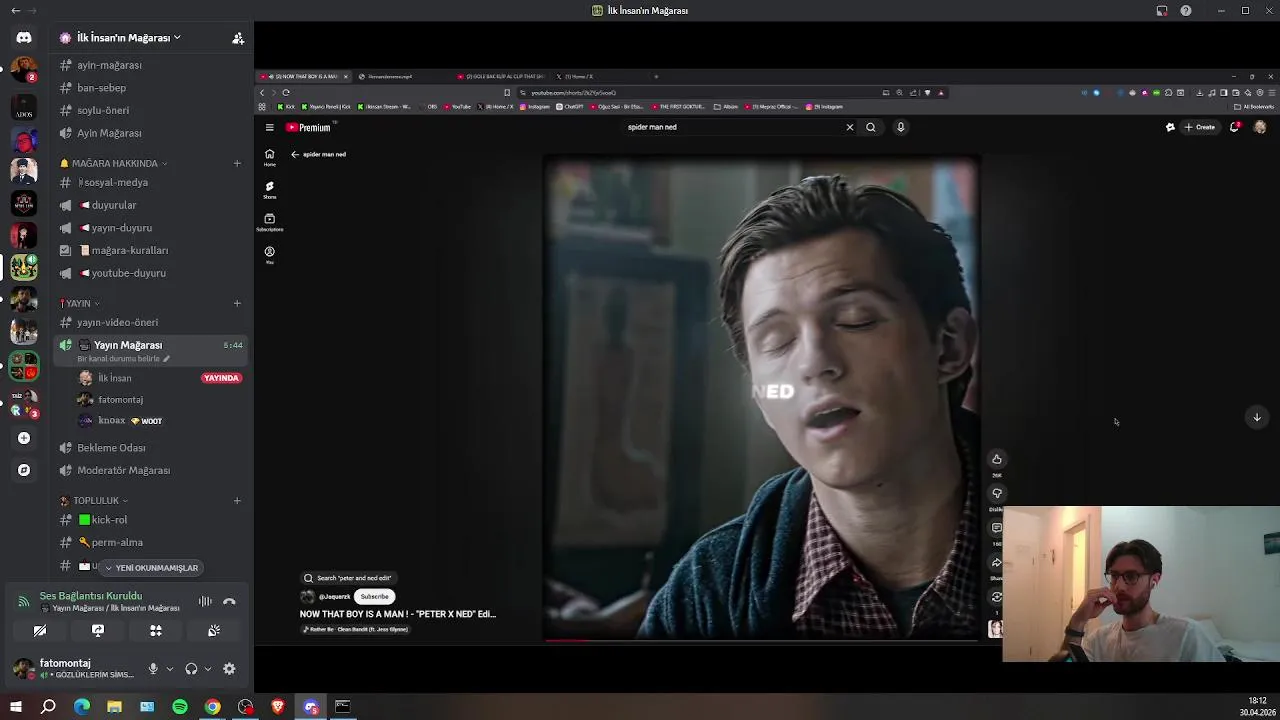
Task: Click the voice disconnect phone icon
Action: click(229, 601)
